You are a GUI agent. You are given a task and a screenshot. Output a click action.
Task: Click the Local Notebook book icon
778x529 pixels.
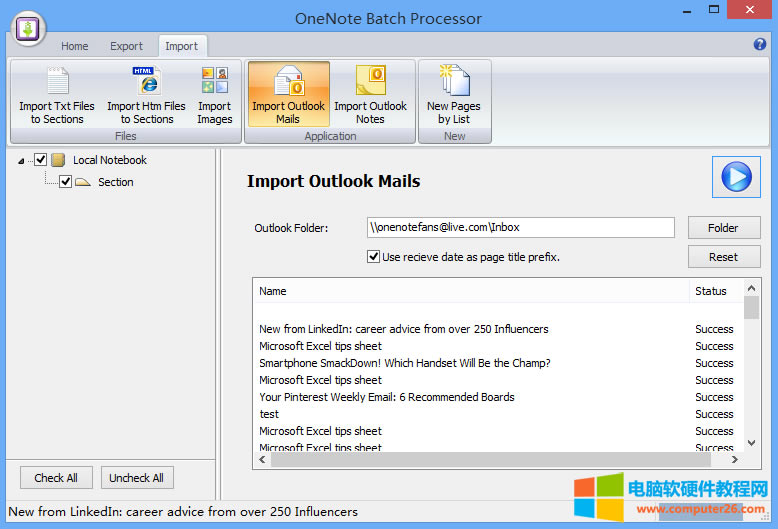coord(59,160)
